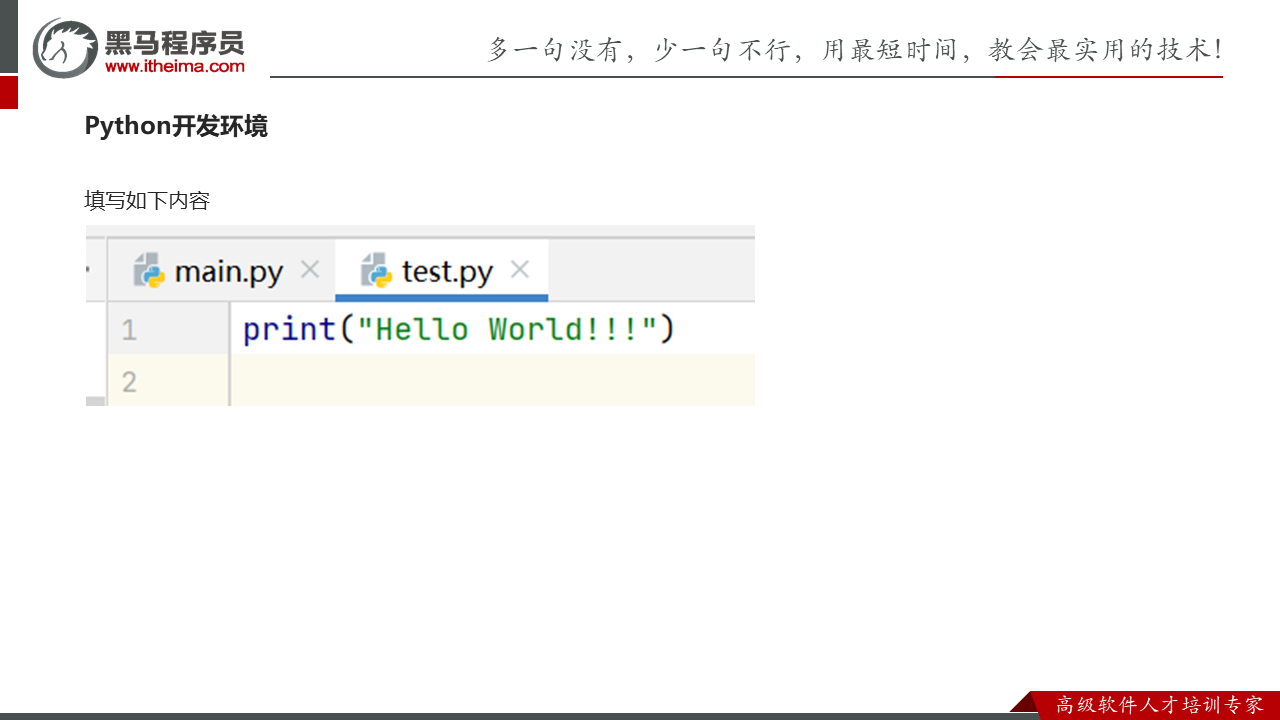
Task: Place cursor on empty line 2
Action: point(490,380)
